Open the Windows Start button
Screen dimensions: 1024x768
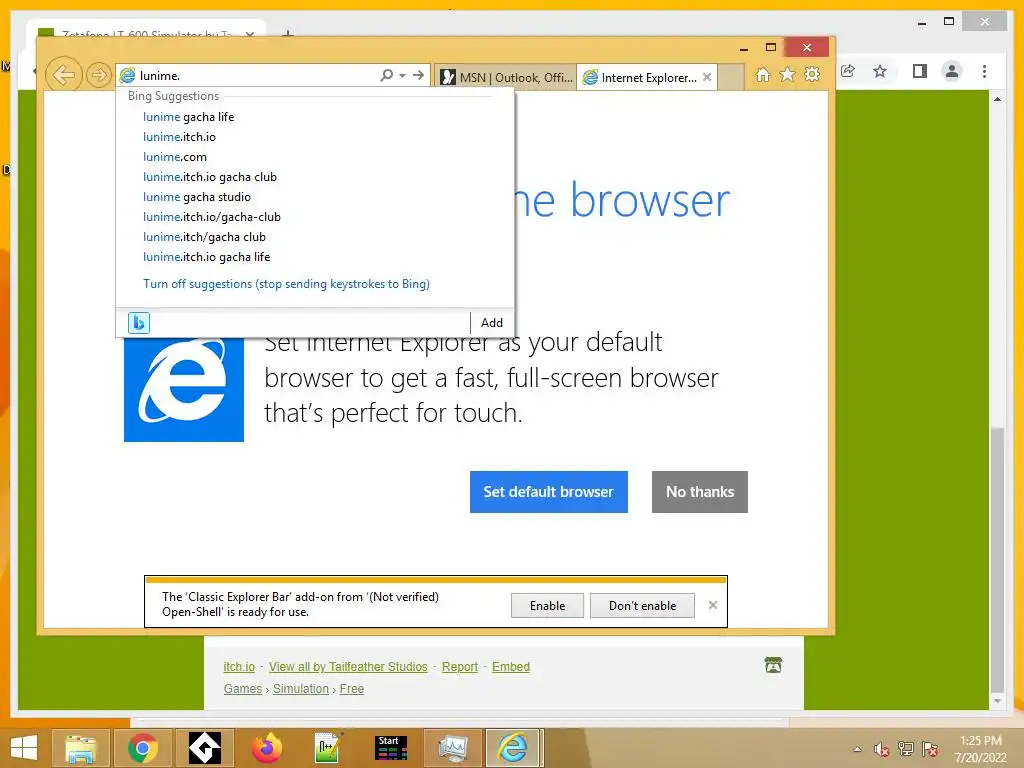[24, 748]
